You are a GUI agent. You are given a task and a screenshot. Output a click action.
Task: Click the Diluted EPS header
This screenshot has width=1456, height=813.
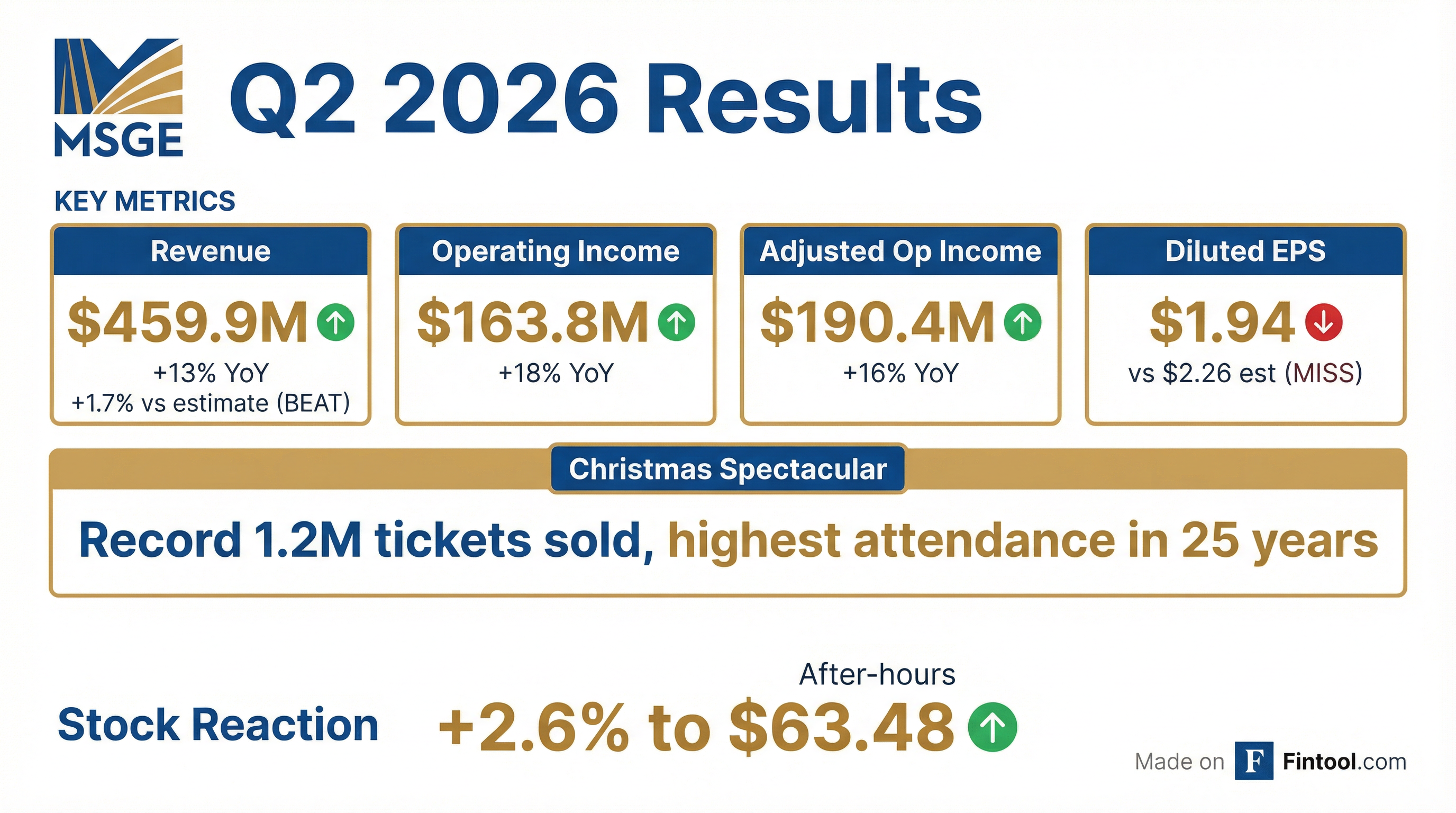click(x=1245, y=251)
